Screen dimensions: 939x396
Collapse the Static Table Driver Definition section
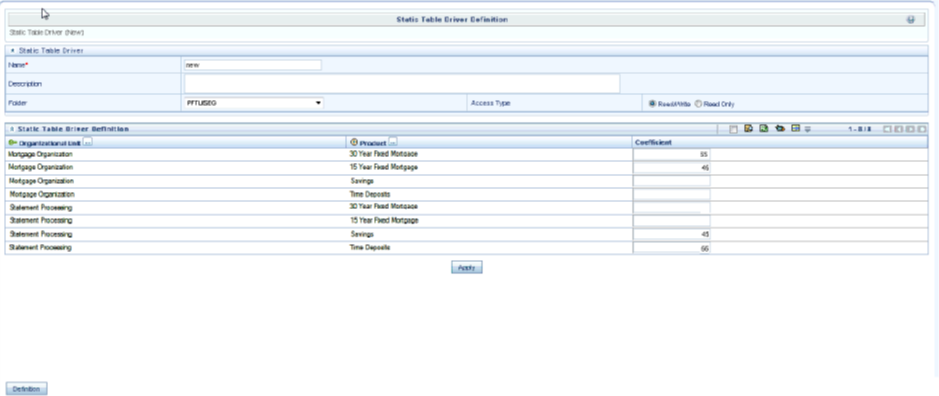coord(13,129)
